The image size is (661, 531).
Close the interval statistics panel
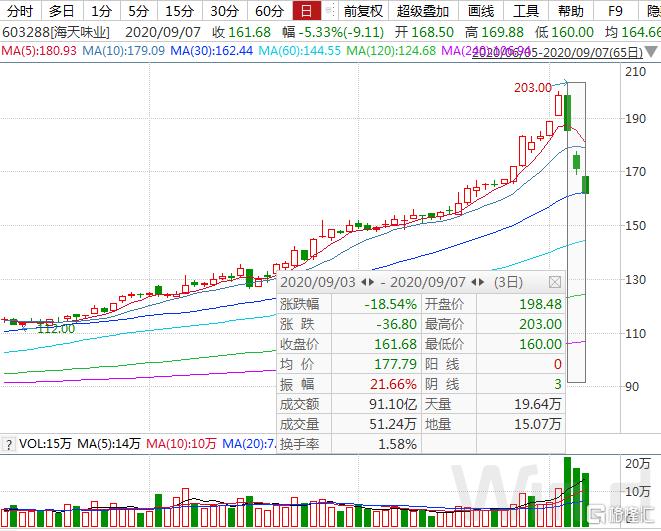coord(555,282)
